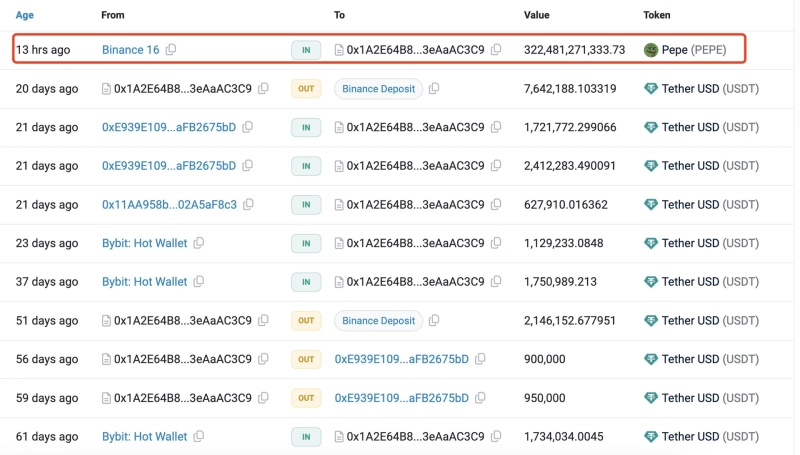This screenshot has width=800, height=455.
Task: Copy the 0x11AA958b...02A5aF8c3 address
Action: coord(249,205)
